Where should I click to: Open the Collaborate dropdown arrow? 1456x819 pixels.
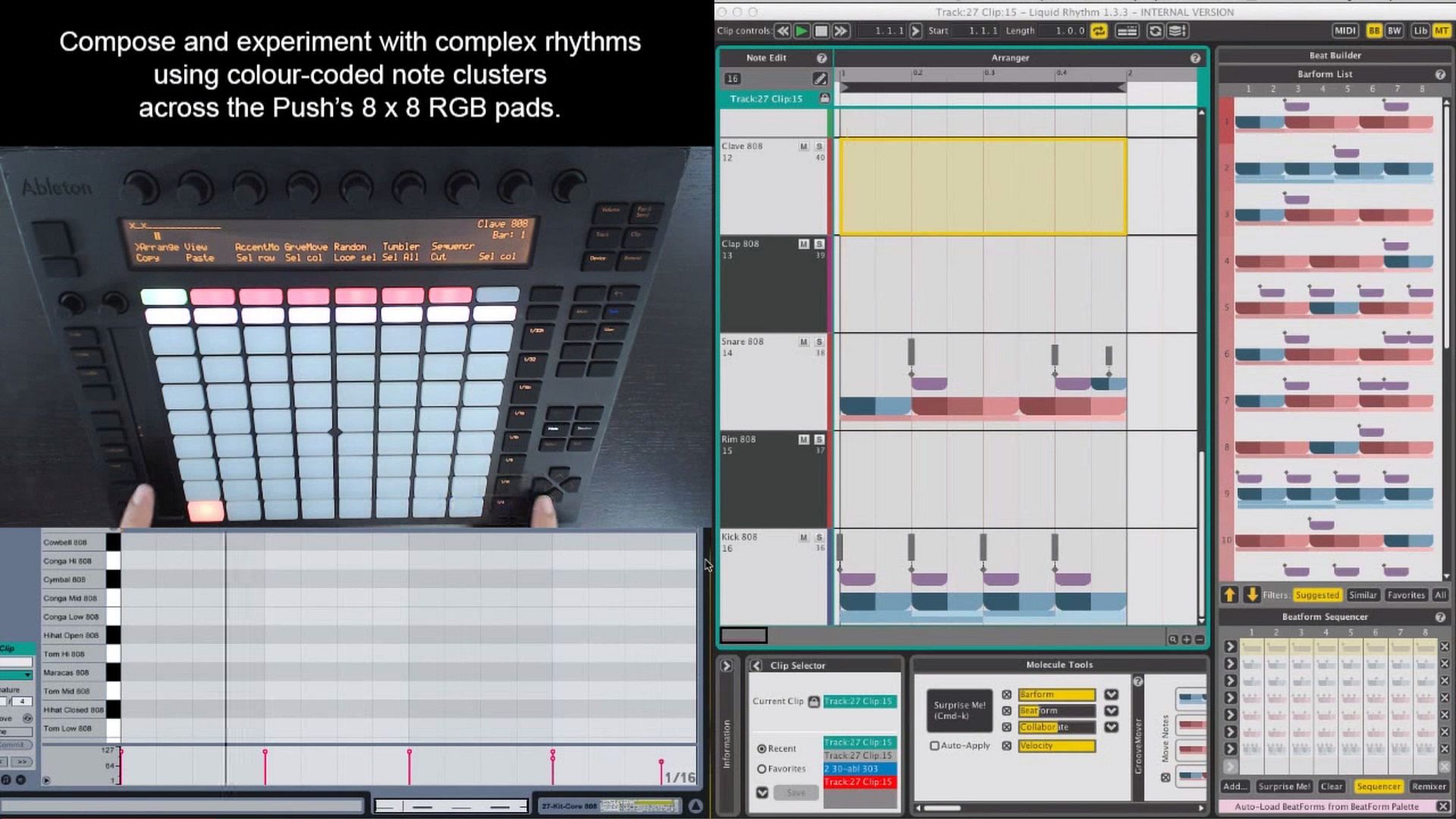(1111, 727)
